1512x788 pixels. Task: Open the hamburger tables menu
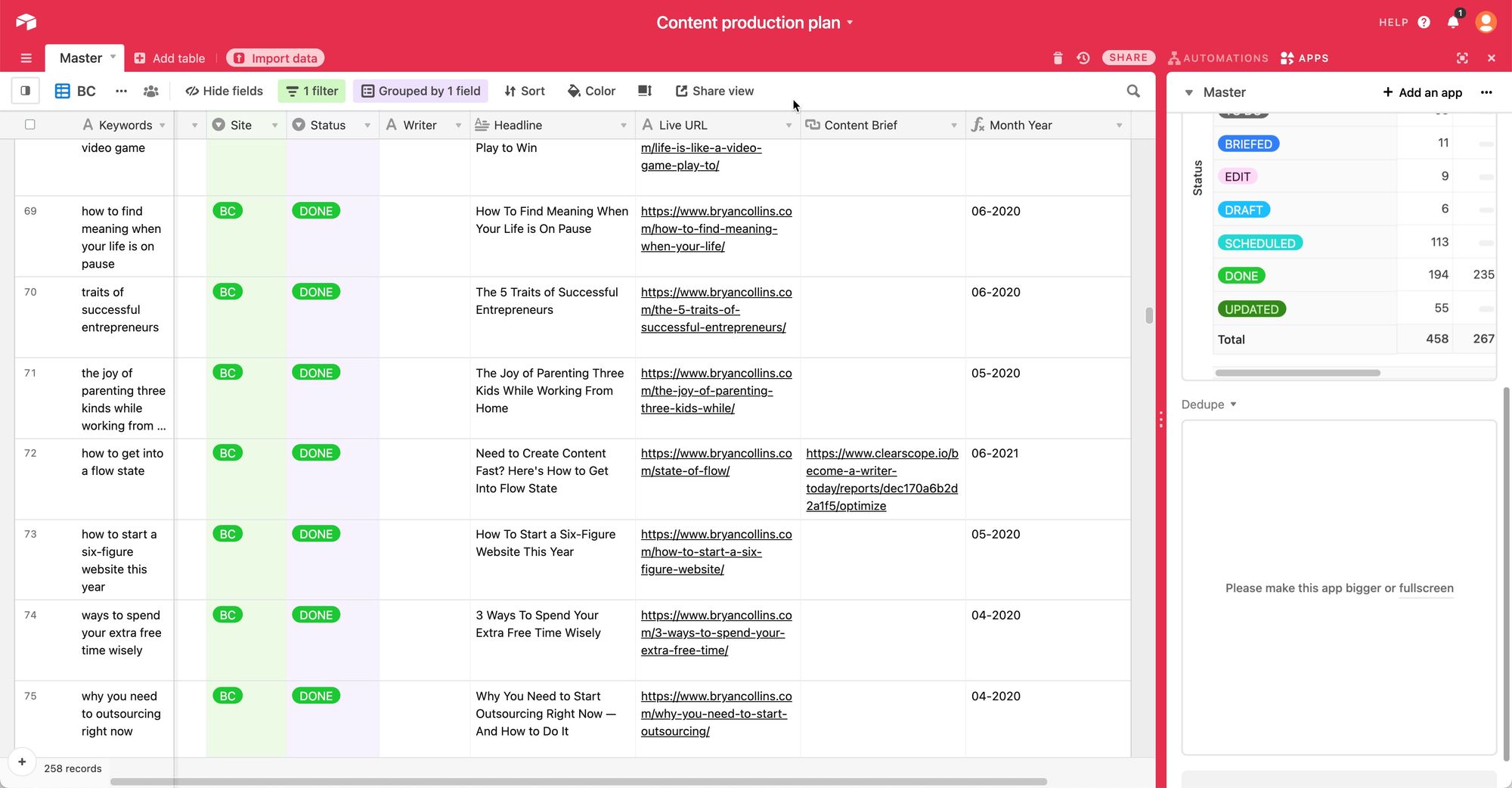click(26, 58)
